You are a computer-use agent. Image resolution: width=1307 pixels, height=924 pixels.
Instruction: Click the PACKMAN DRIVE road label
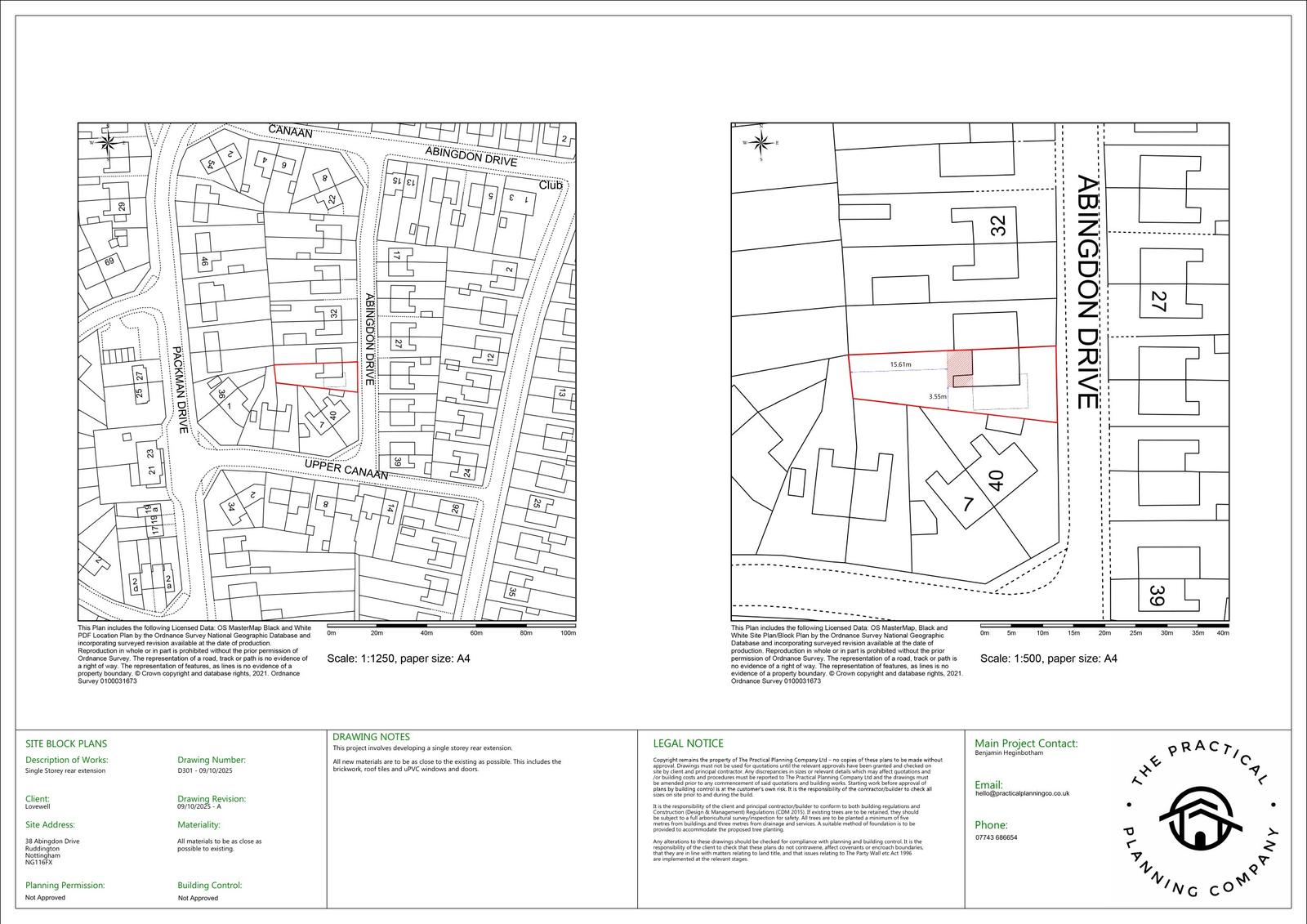click(x=181, y=390)
